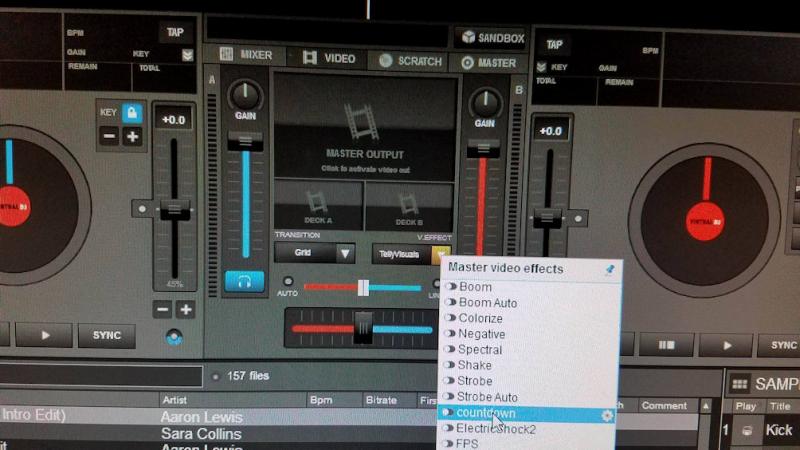
Task: Tap tempo with left deck TAP button
Action: [175, 32]
